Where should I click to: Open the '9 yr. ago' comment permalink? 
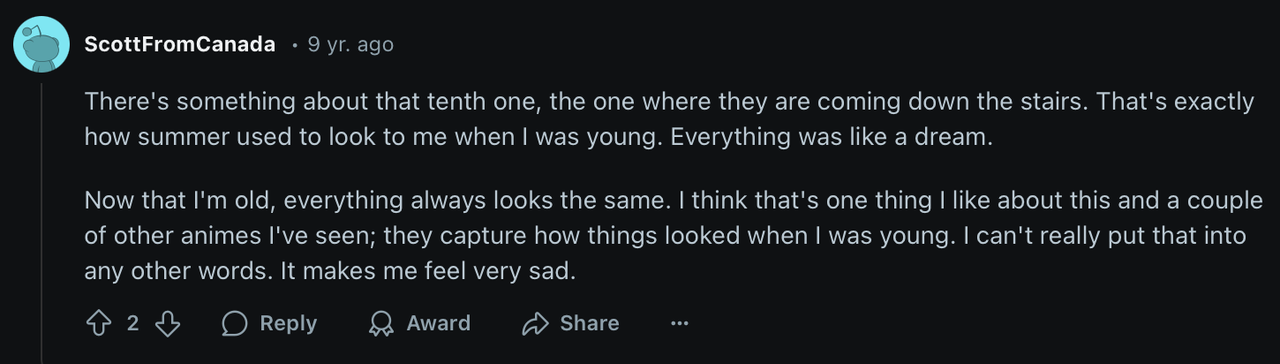click(x=351, y=45)
